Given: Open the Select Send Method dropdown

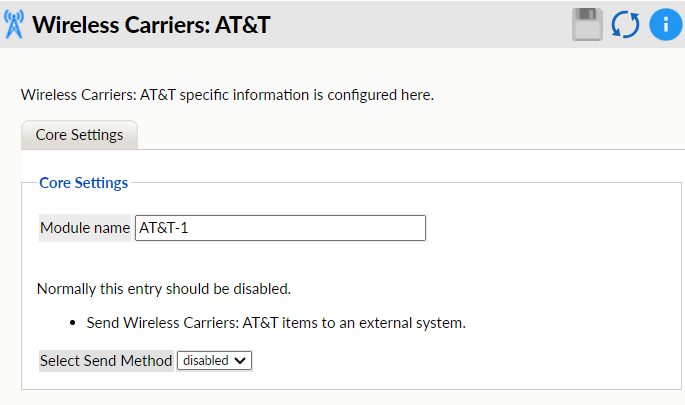Looking at the screenshot, I should (214, 361).
